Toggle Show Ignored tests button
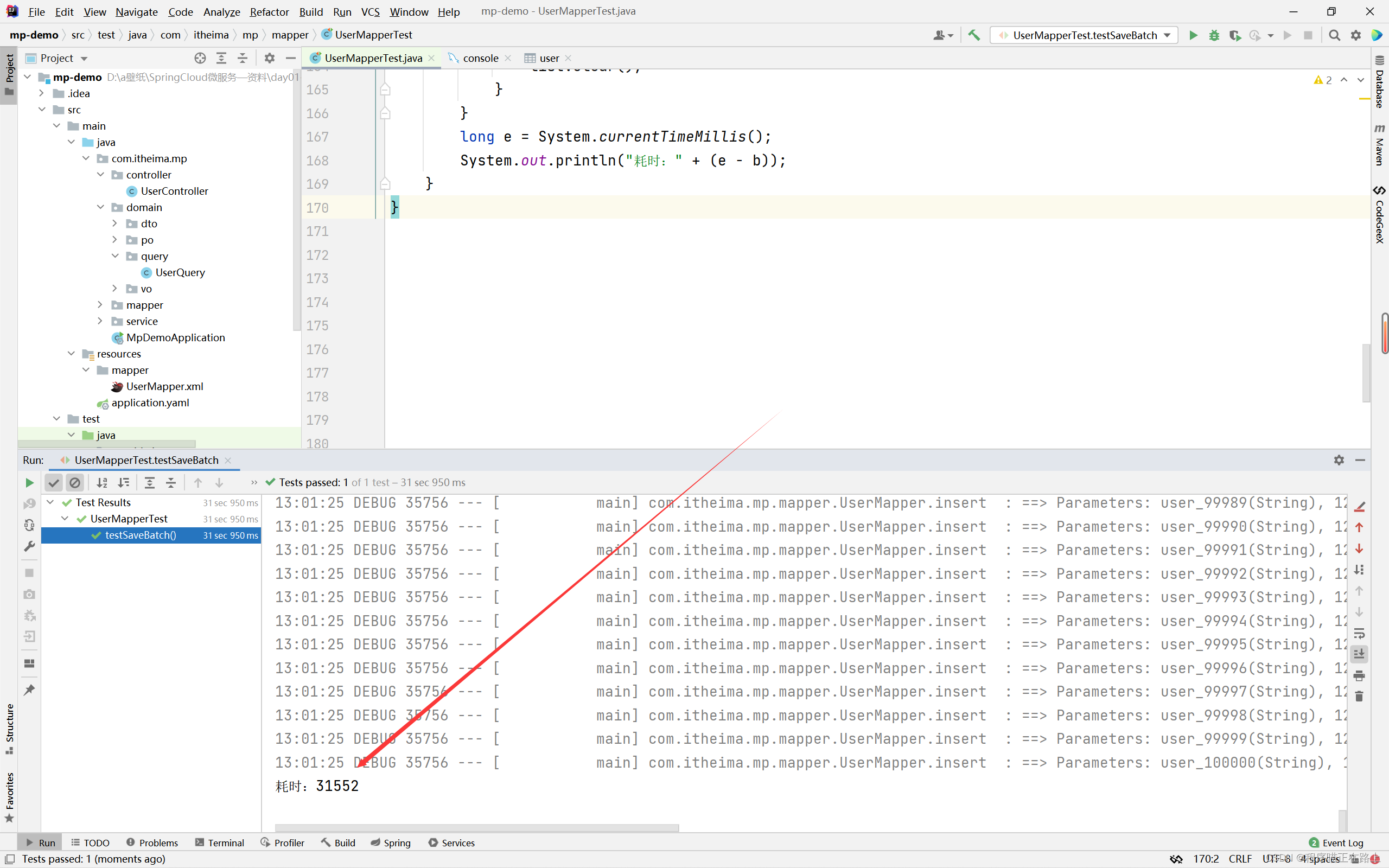This screenshot has height=868, width=1389. pos(75,483)
